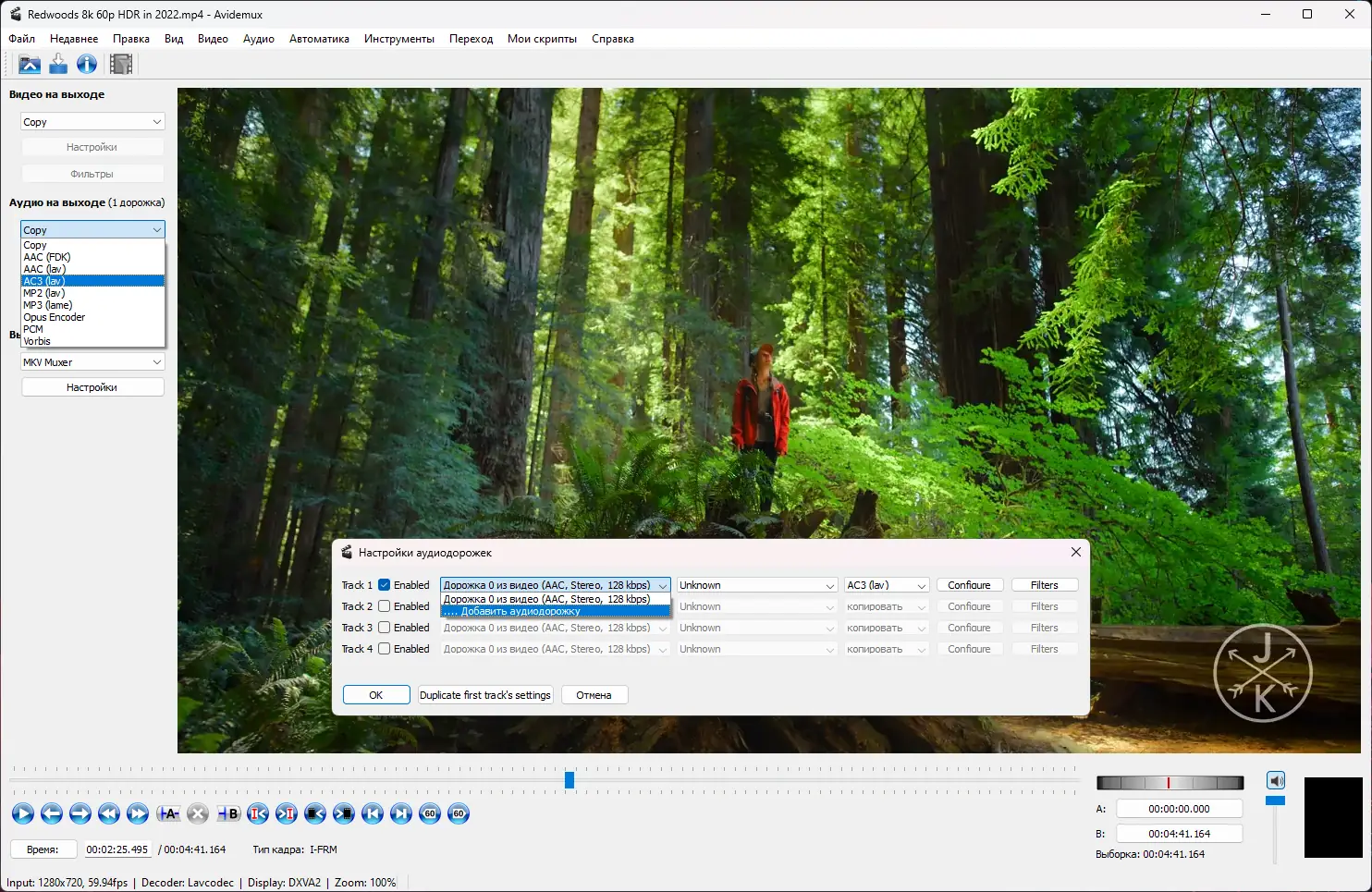Enable the Track 4 checkbox
This screenshot has width=1372, height=892.
click(385, 649)
